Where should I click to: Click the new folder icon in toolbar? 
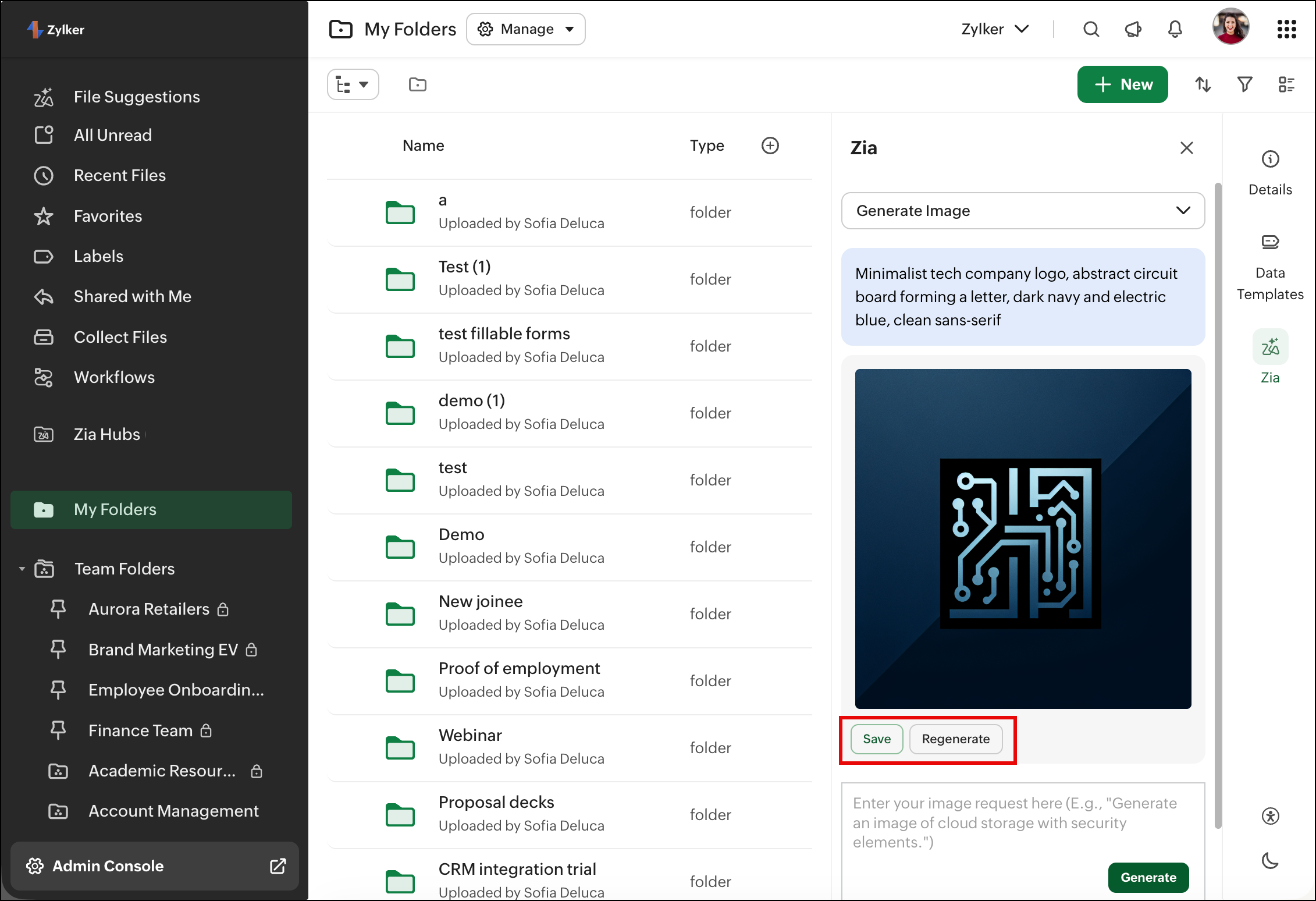(417, 85)
